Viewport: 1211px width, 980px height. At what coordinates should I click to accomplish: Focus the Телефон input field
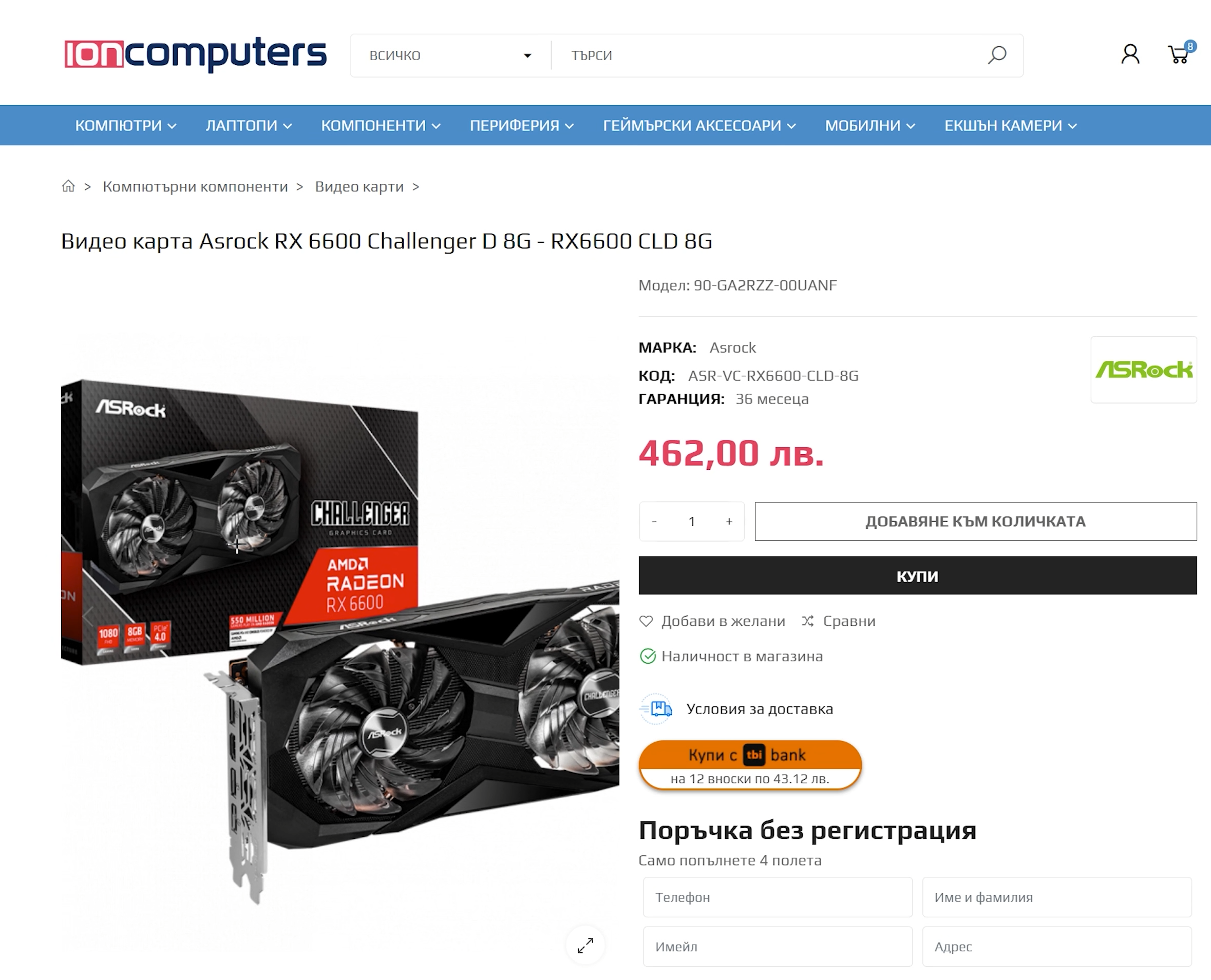[x=777, y=897]
